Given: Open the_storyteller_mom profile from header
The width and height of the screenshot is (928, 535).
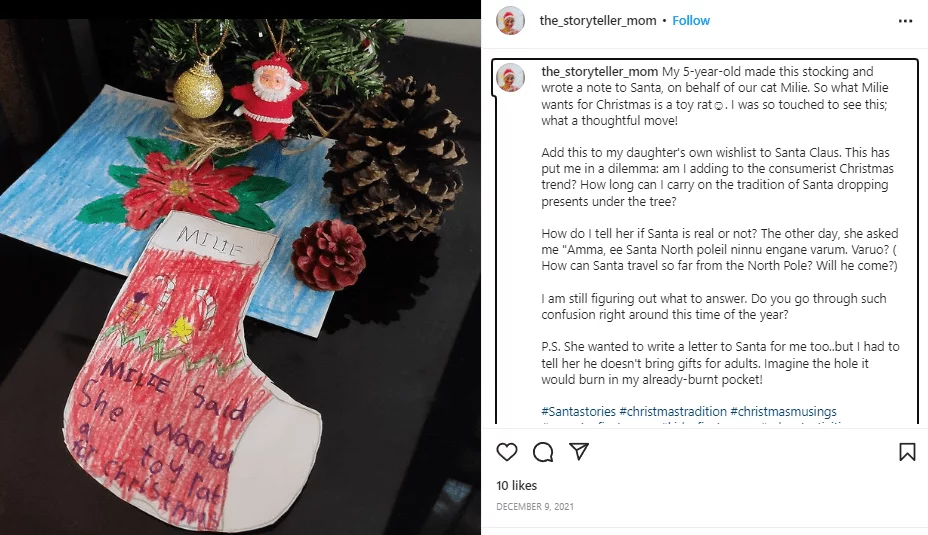Looking at the screenshot, I should click(x=598, y=21).
